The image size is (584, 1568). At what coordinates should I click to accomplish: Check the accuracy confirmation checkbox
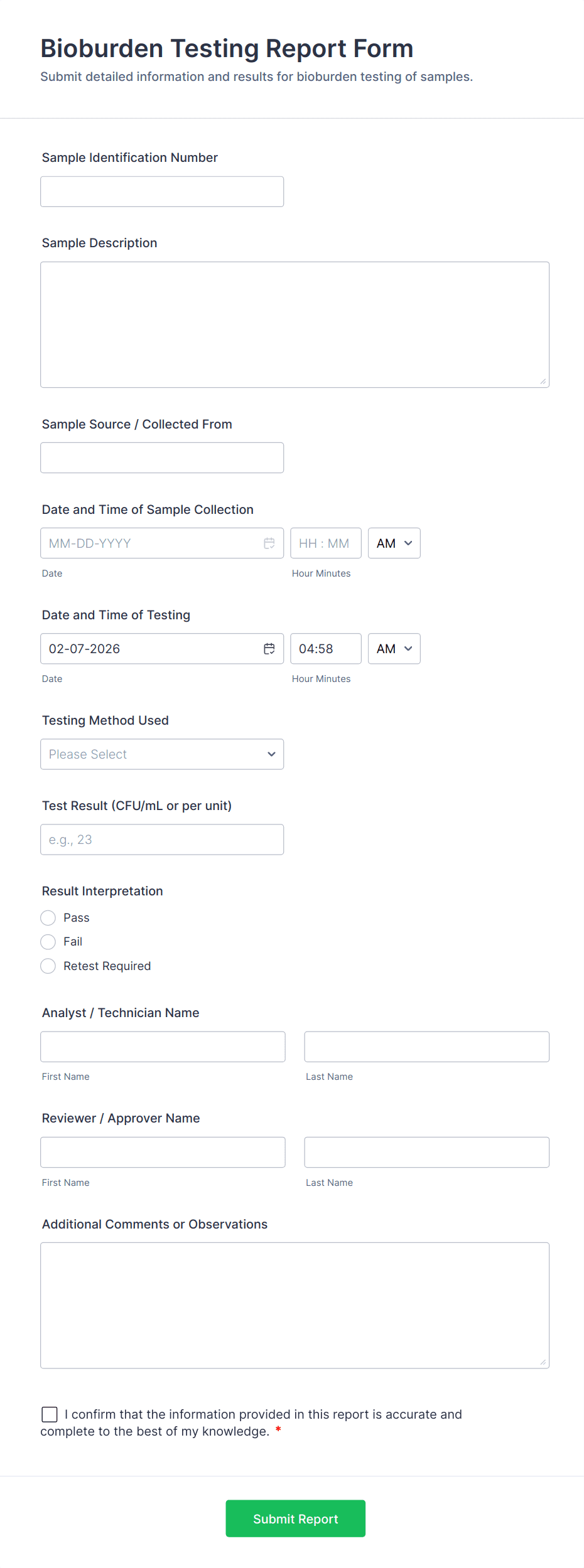pos(50,1414)
